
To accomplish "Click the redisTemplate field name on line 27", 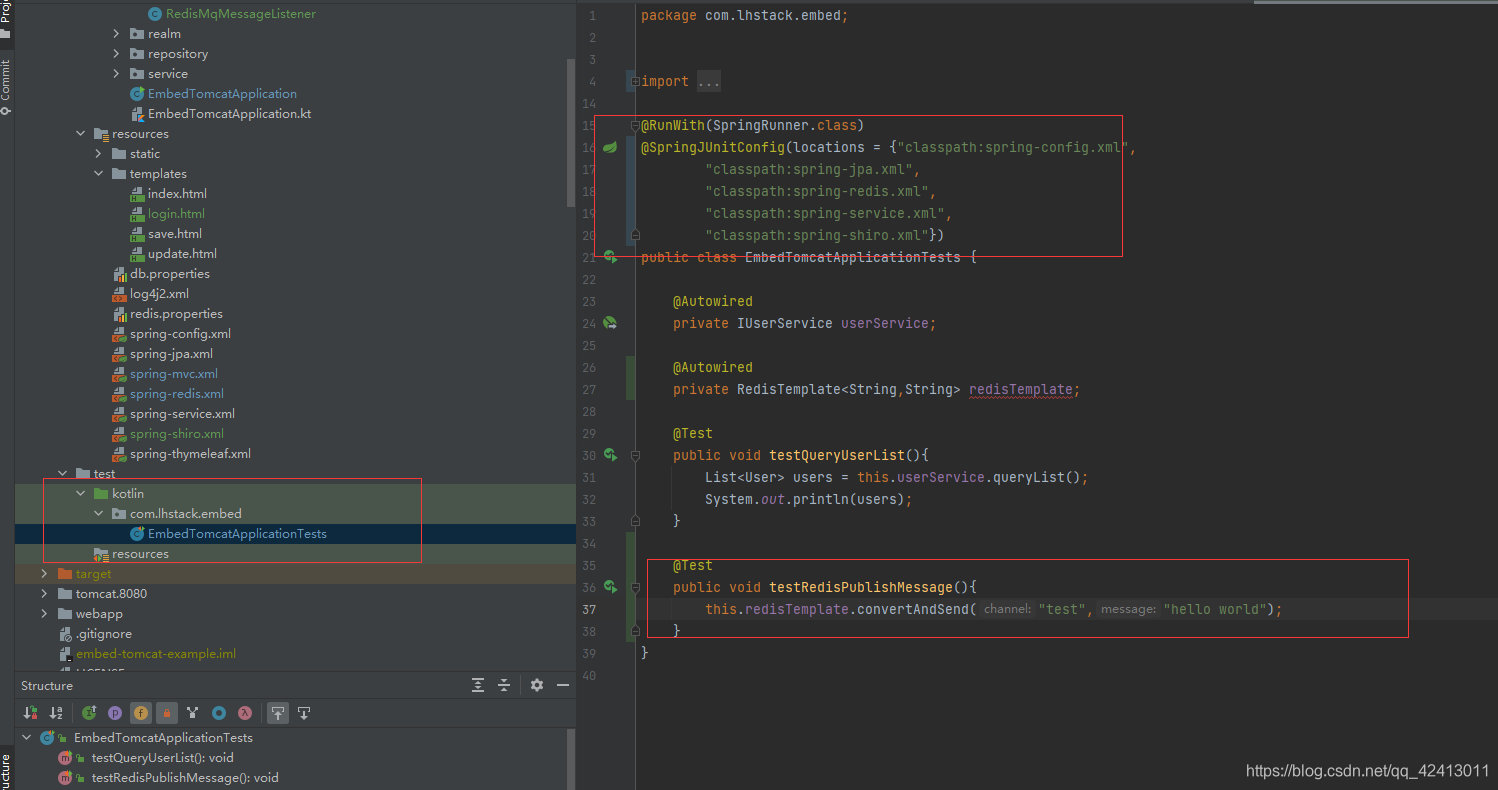I will [1021, 390].
